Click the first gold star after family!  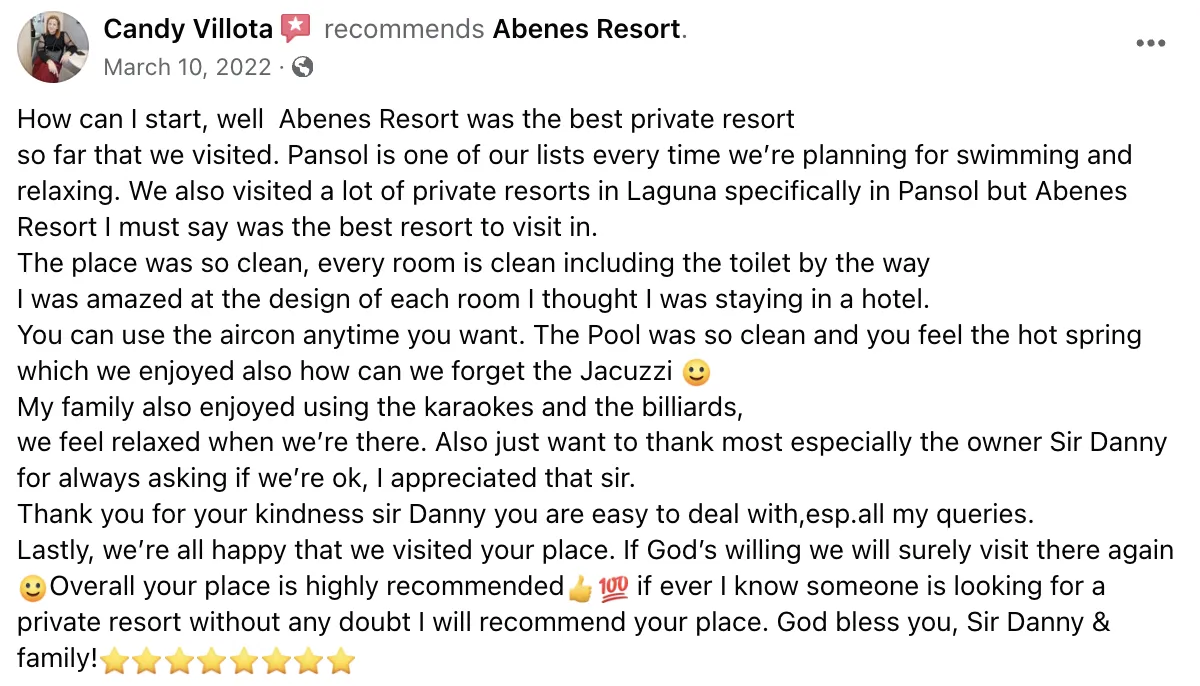[x=117, y=660]
